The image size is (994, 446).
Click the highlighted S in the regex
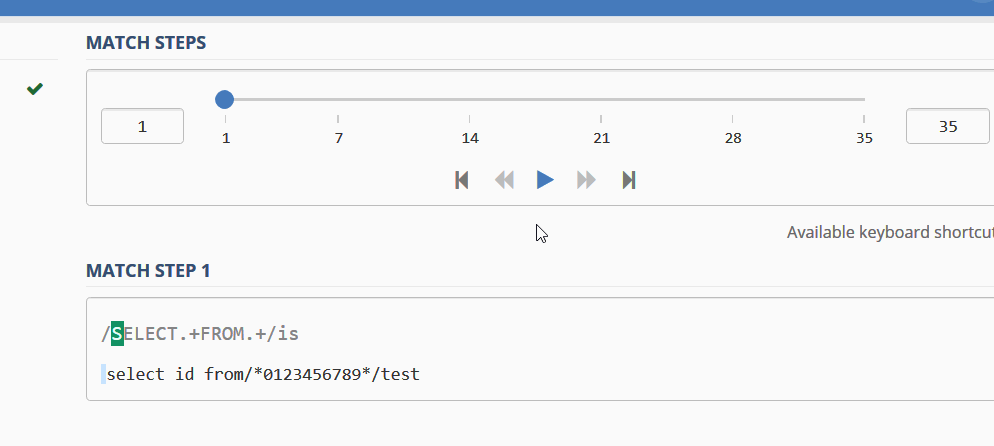[117, 334]
